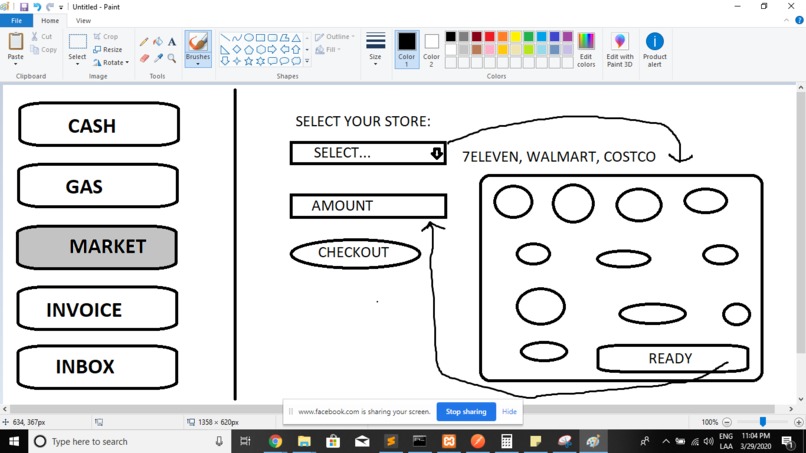The height and width of the screenshot is (453, 806).
Task: Open the Windows notification center
Action: 787,441
